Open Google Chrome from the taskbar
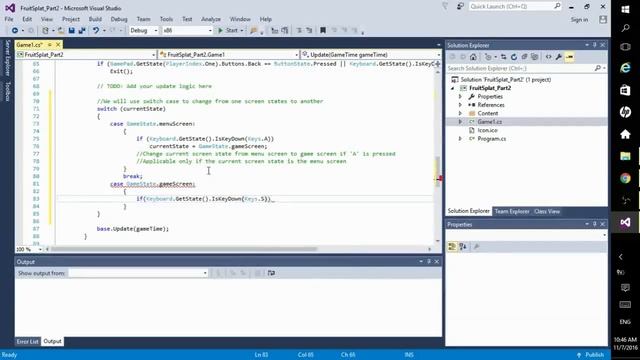 click(625, 178)
